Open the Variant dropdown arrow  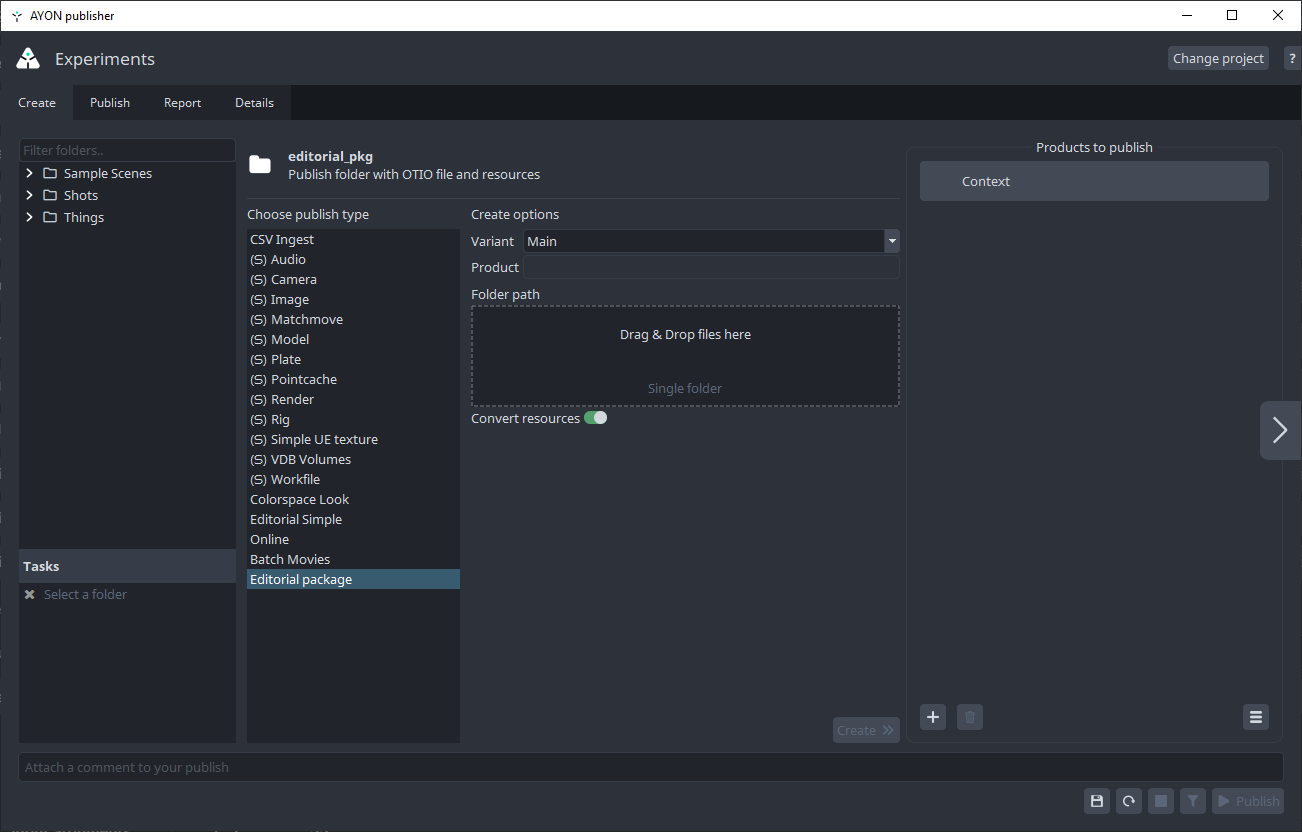(x=892, y=241)
